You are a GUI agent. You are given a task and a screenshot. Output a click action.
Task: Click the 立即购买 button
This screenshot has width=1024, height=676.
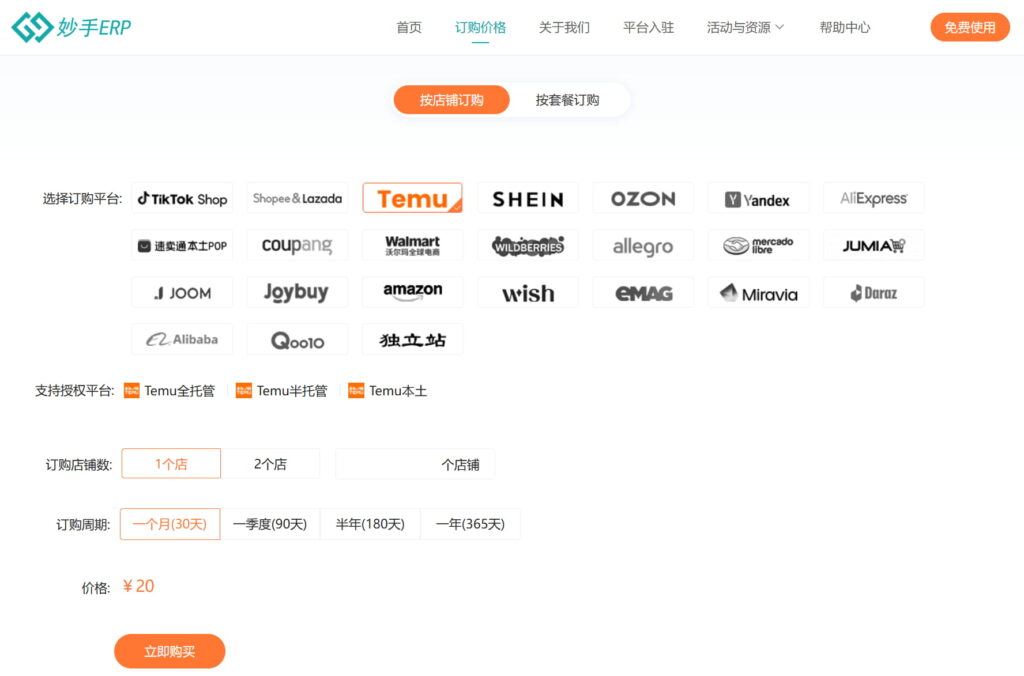click(169, 651)
